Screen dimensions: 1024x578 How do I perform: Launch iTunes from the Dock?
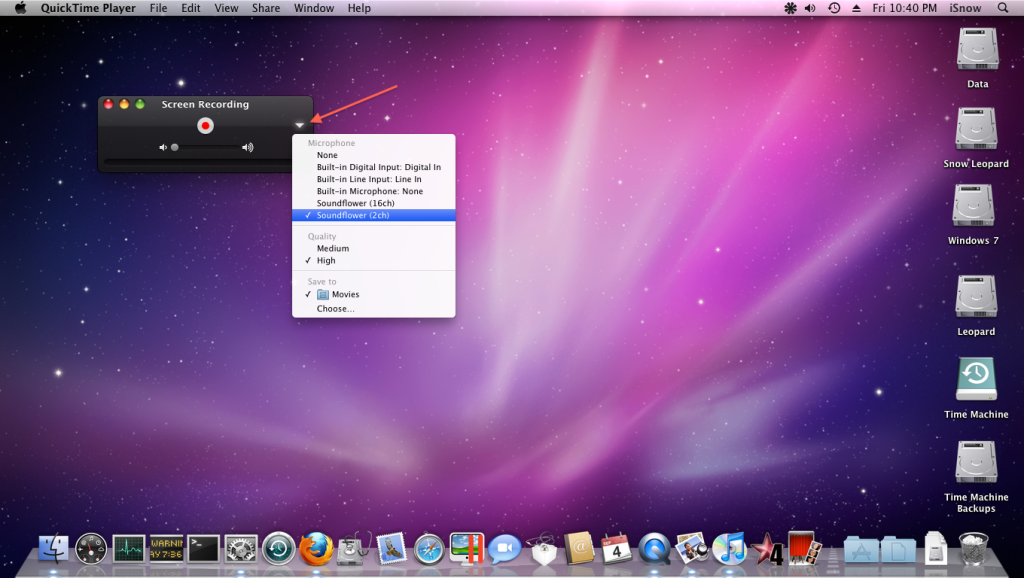(729, 549)
